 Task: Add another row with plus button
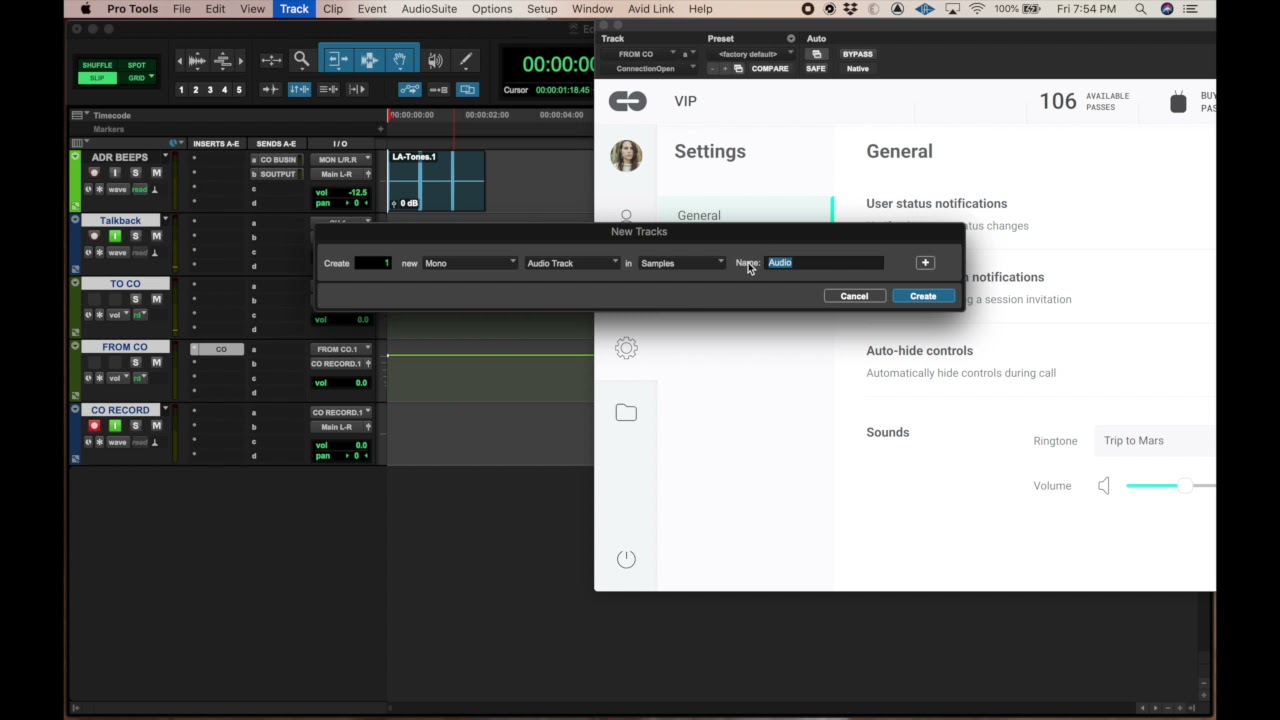[x=925, y=263]
